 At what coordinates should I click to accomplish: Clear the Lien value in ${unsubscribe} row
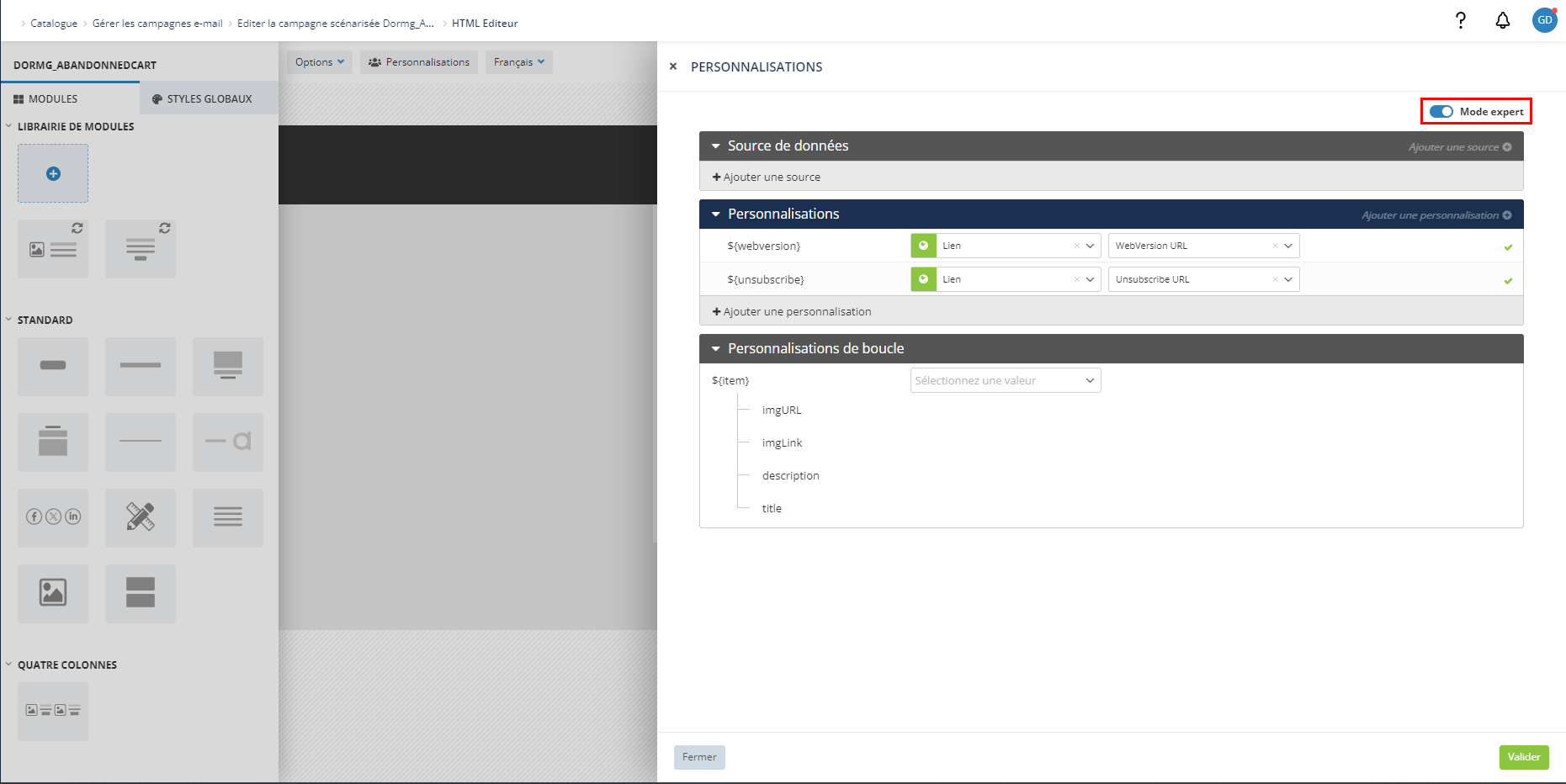pos(1077,279)
